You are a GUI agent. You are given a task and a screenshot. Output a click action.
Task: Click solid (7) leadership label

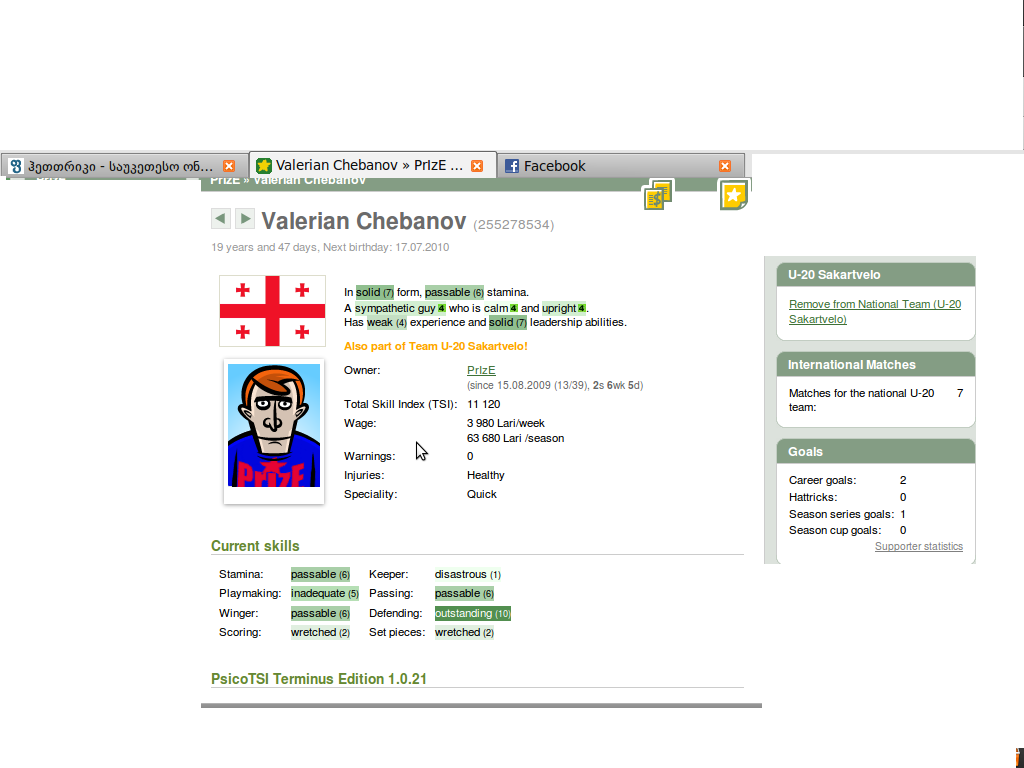[x=507, y=323]
